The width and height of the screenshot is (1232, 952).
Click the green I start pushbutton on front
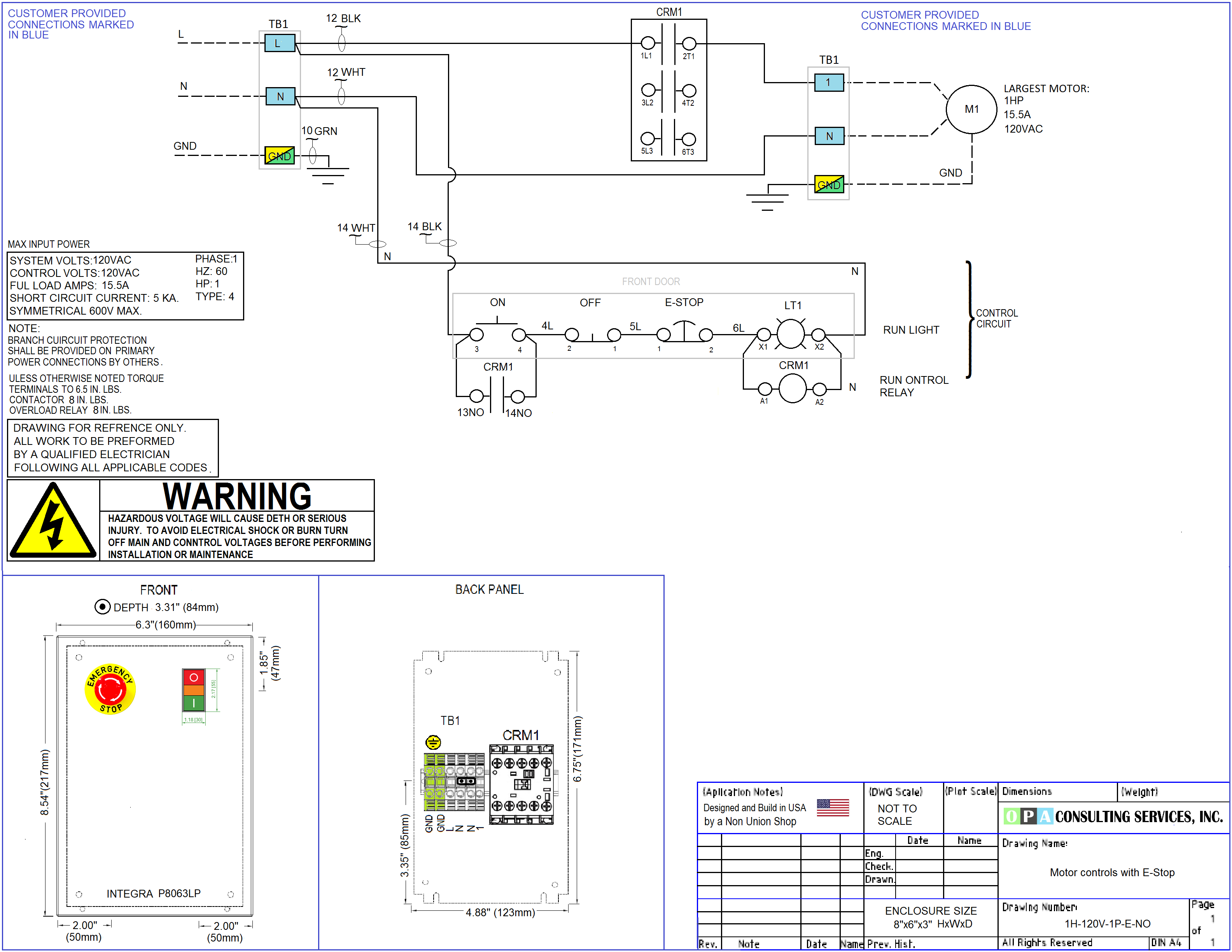pos(194,703)
